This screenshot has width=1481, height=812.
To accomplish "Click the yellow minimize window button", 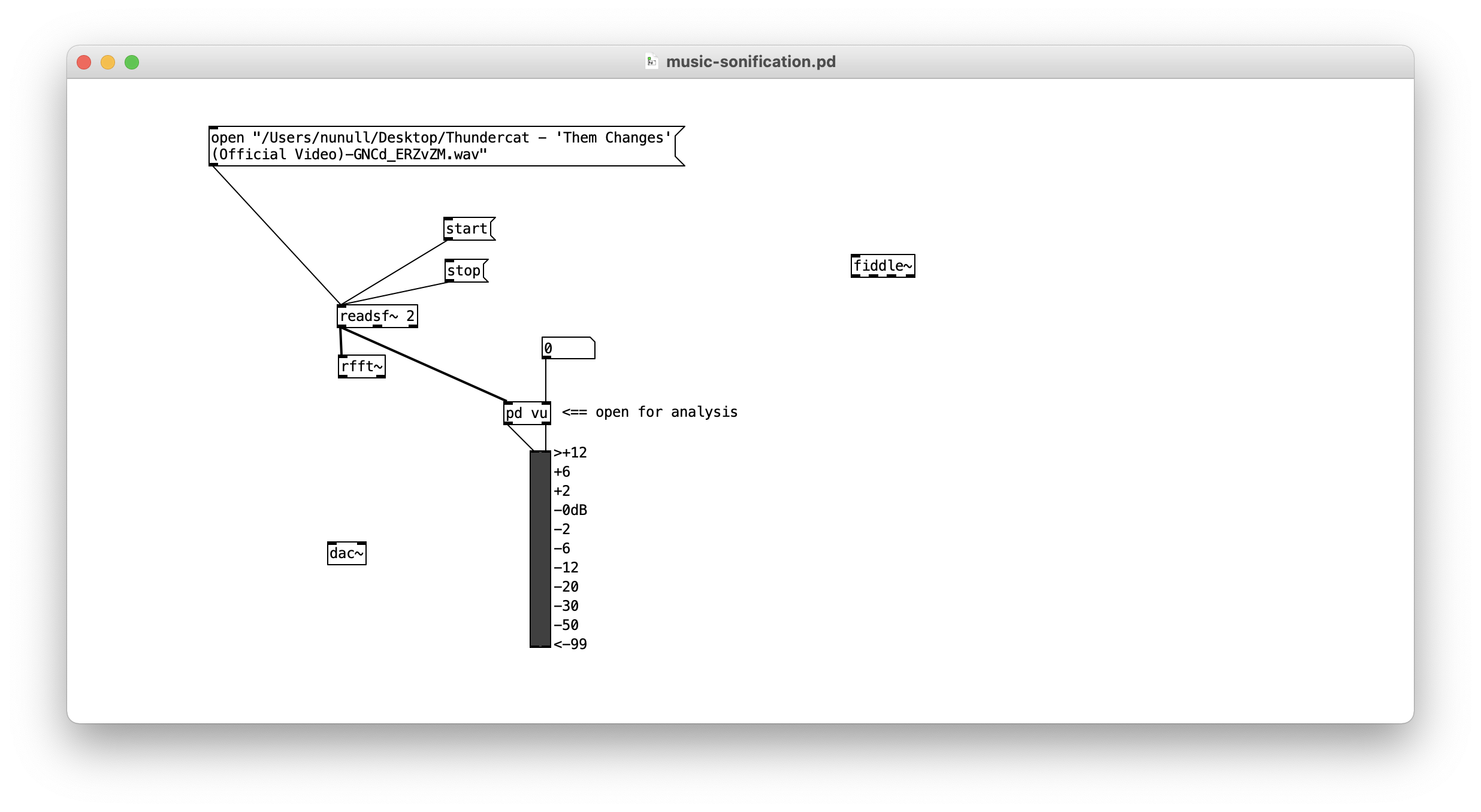I will coord(108,62).
